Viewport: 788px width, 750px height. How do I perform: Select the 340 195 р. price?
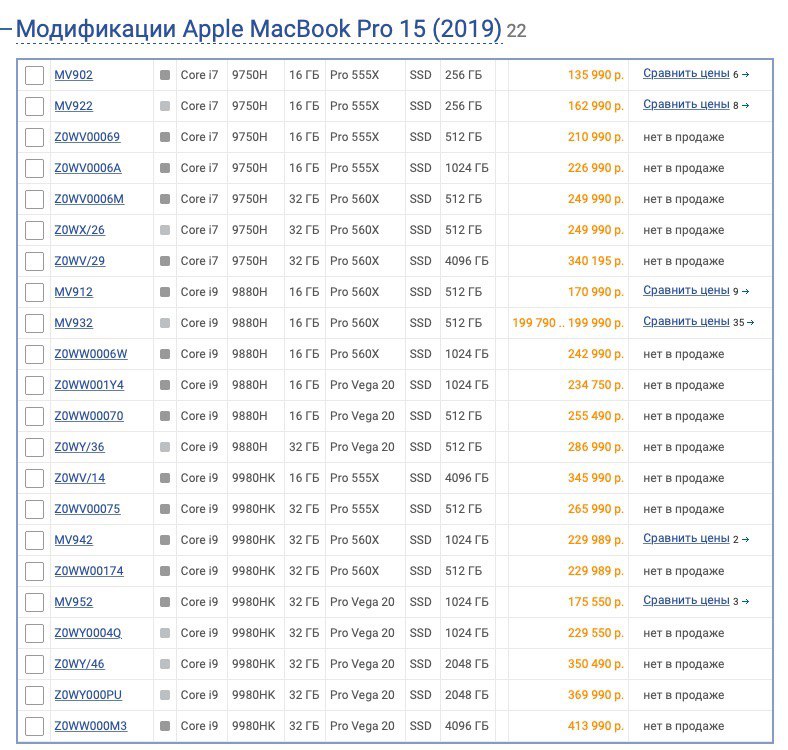pyautogui.click(x=596, y=261)
